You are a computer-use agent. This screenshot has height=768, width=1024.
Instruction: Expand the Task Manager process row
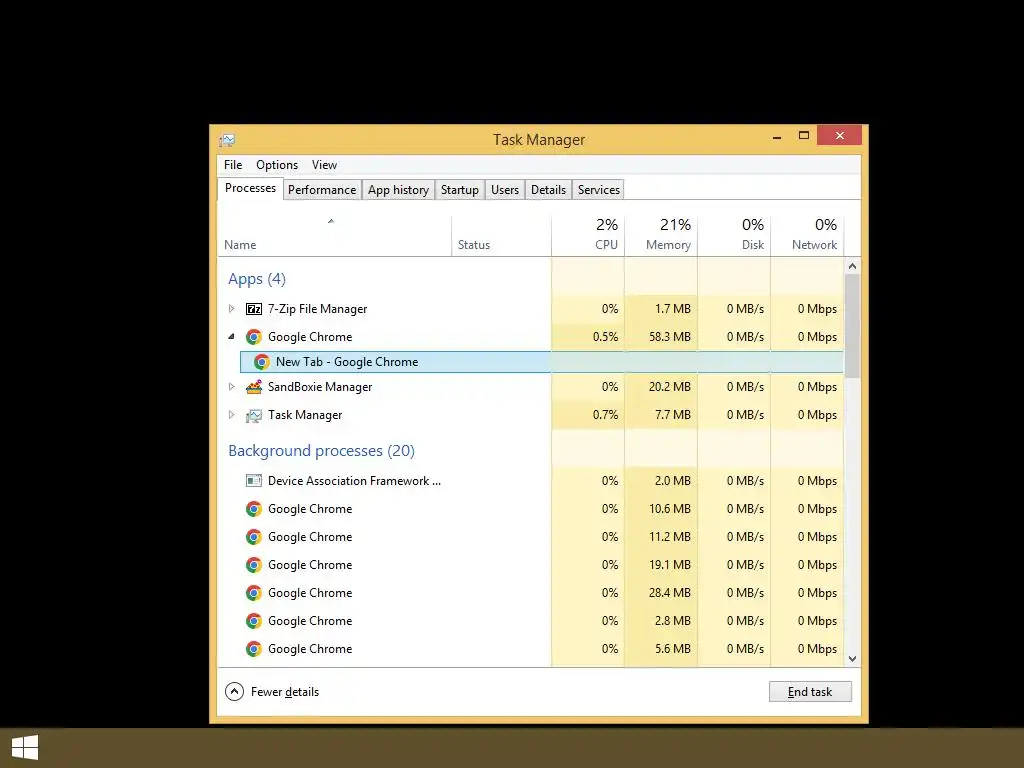231,415
